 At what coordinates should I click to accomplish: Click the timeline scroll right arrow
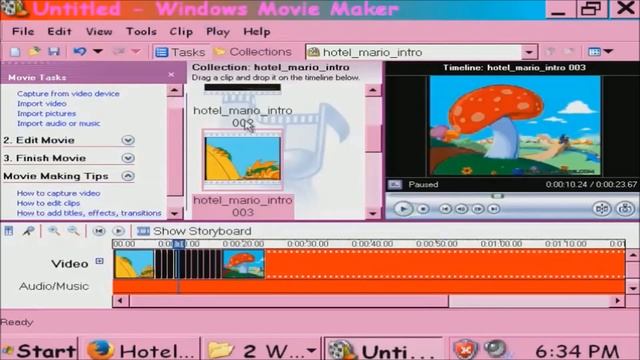click(x=617, y=301)
